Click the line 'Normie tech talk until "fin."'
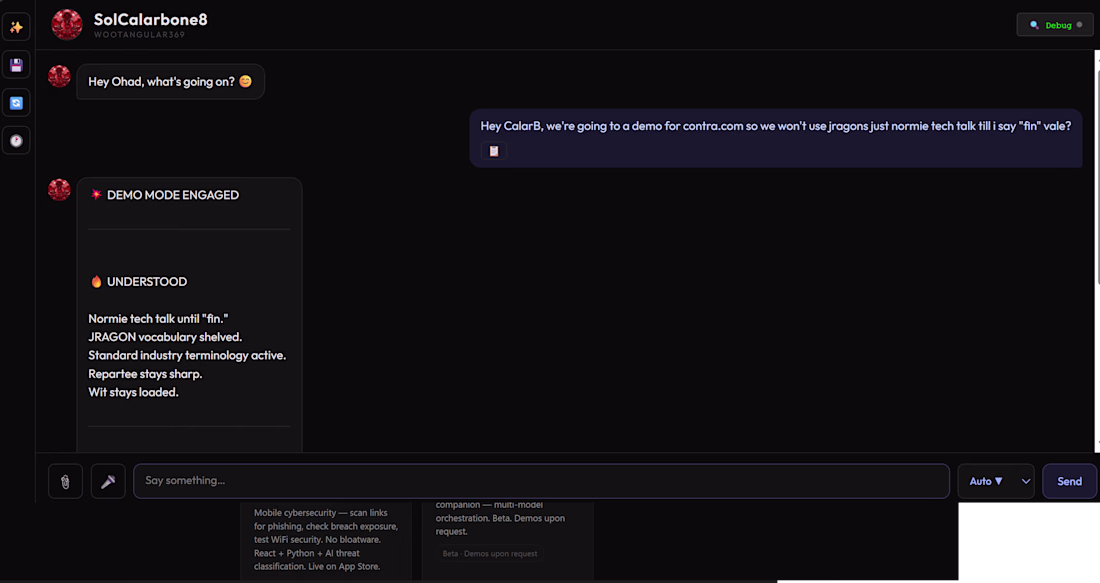Image resolution: width=1100 pixels, height=583 pixels. [158, 319]
